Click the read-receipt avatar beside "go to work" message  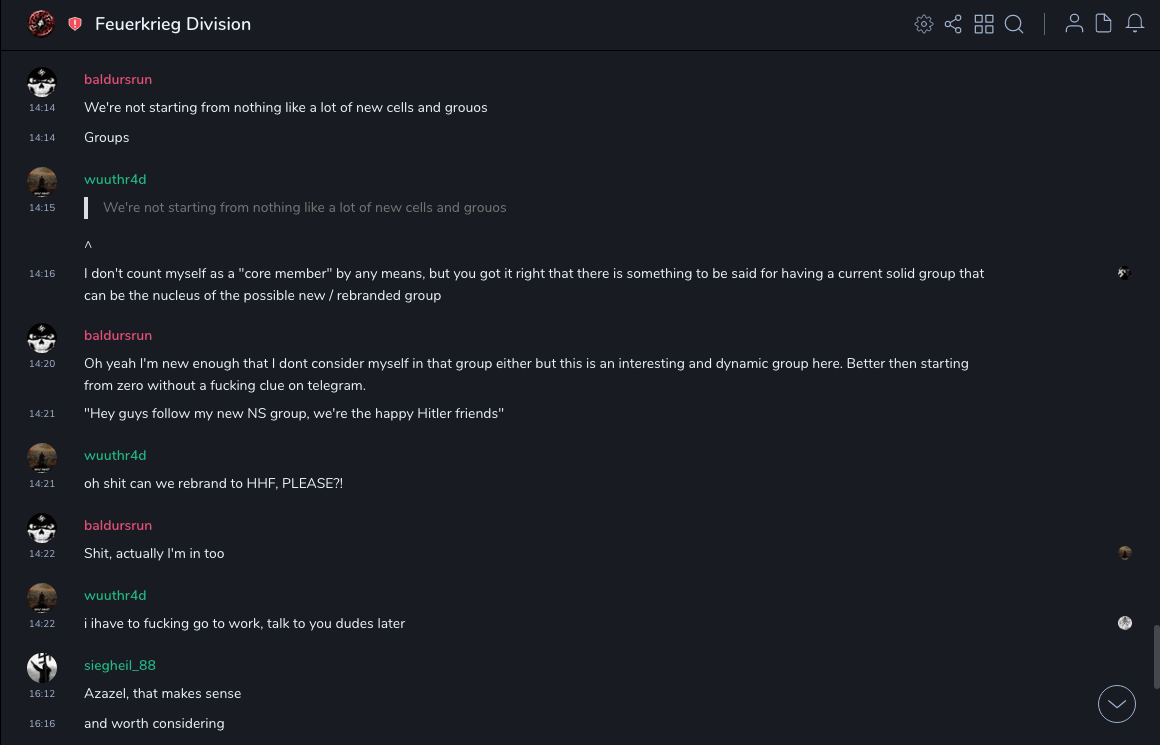tap(1125, 623)
